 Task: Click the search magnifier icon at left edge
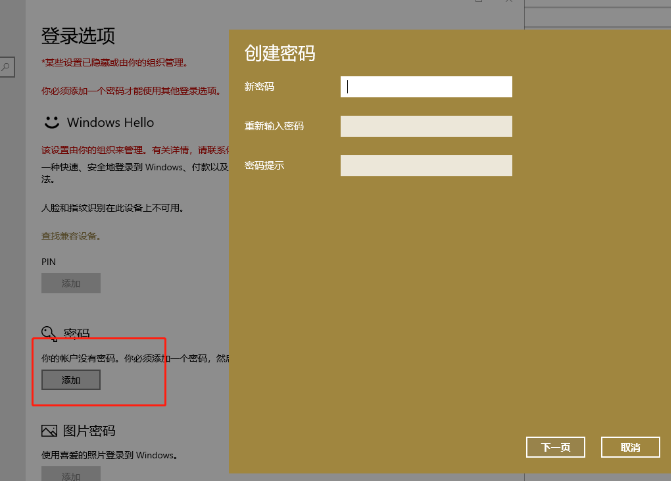coord(6,67)
